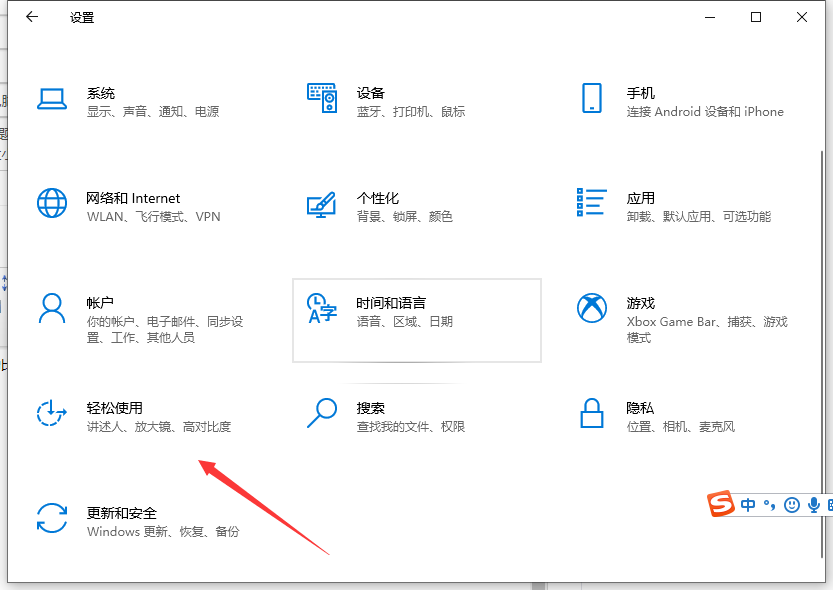
Task: Select the 应用 (Apps) list icon
Action: tap(592, 202)
